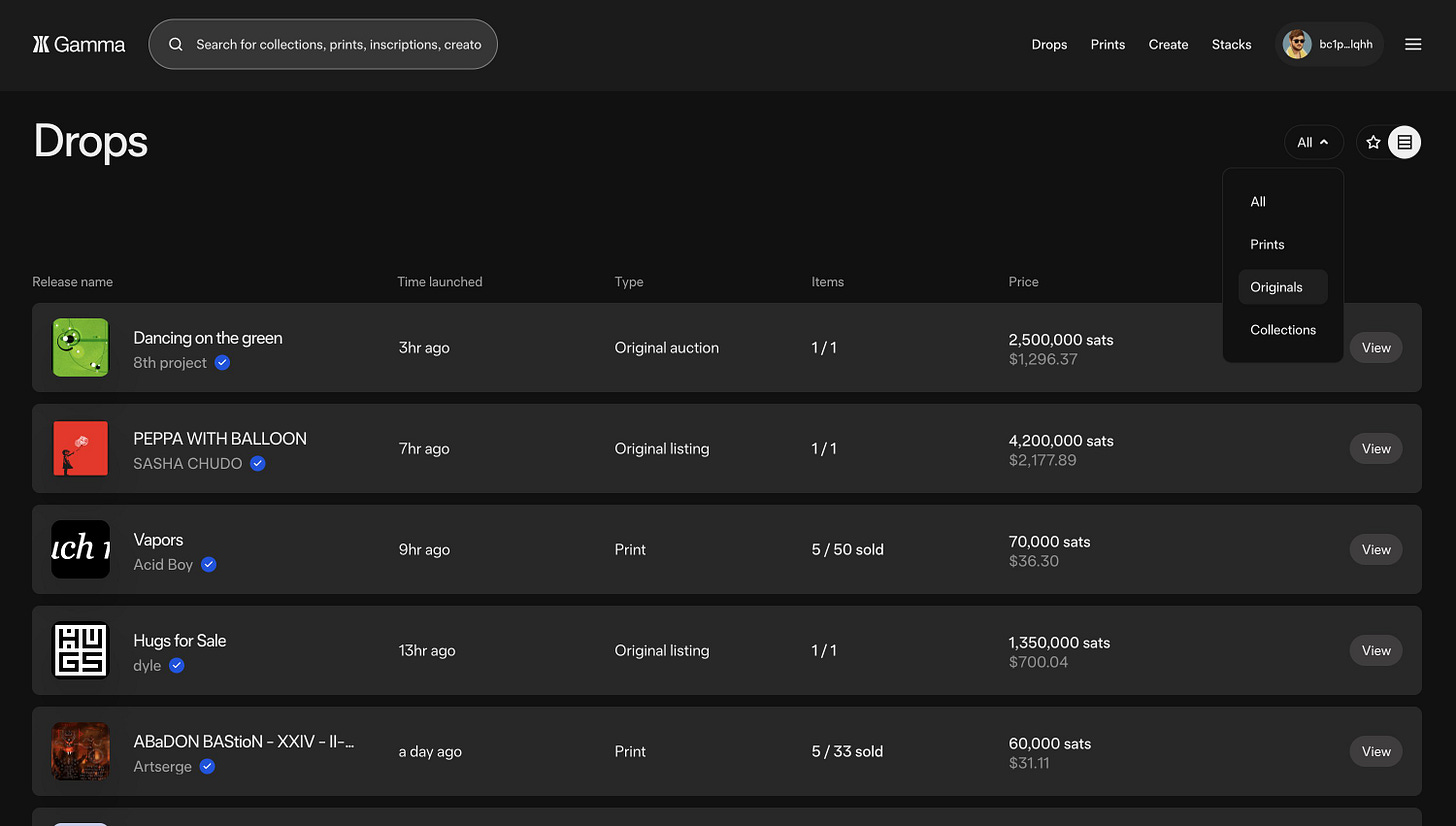Screen dimensions: 1456x826
Task: Click the Type column header
Action: tap(629, 282)
